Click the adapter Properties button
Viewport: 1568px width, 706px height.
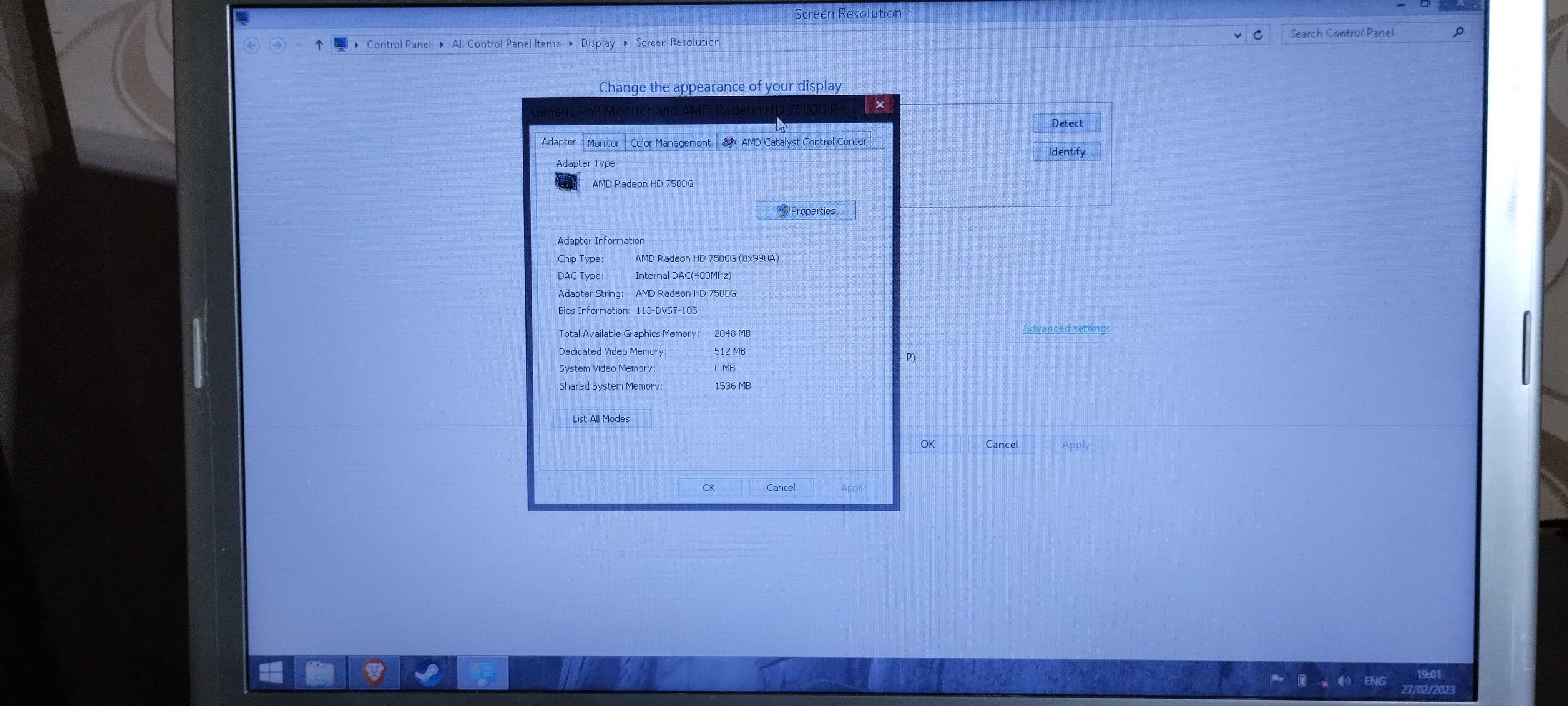pos(805,211)
